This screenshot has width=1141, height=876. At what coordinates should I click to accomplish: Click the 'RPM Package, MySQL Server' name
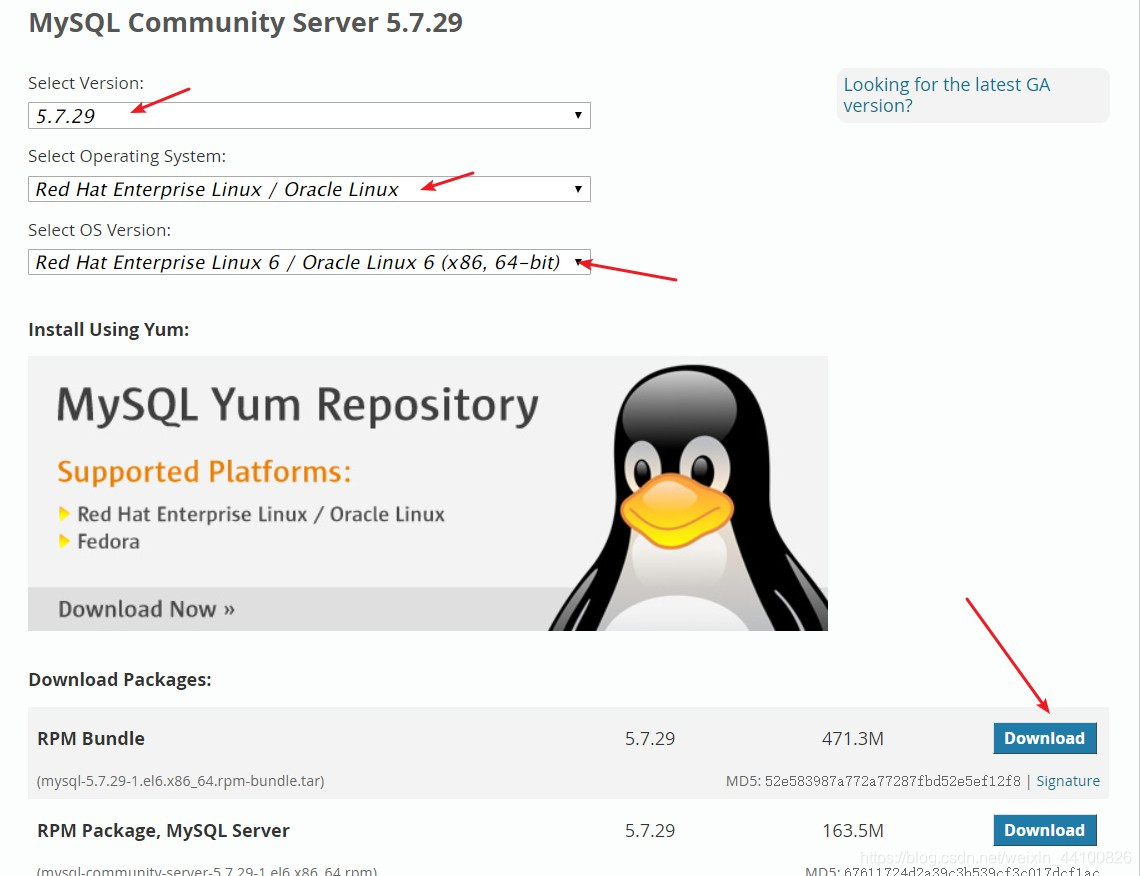pyautogui.click(x=163, y=830)
